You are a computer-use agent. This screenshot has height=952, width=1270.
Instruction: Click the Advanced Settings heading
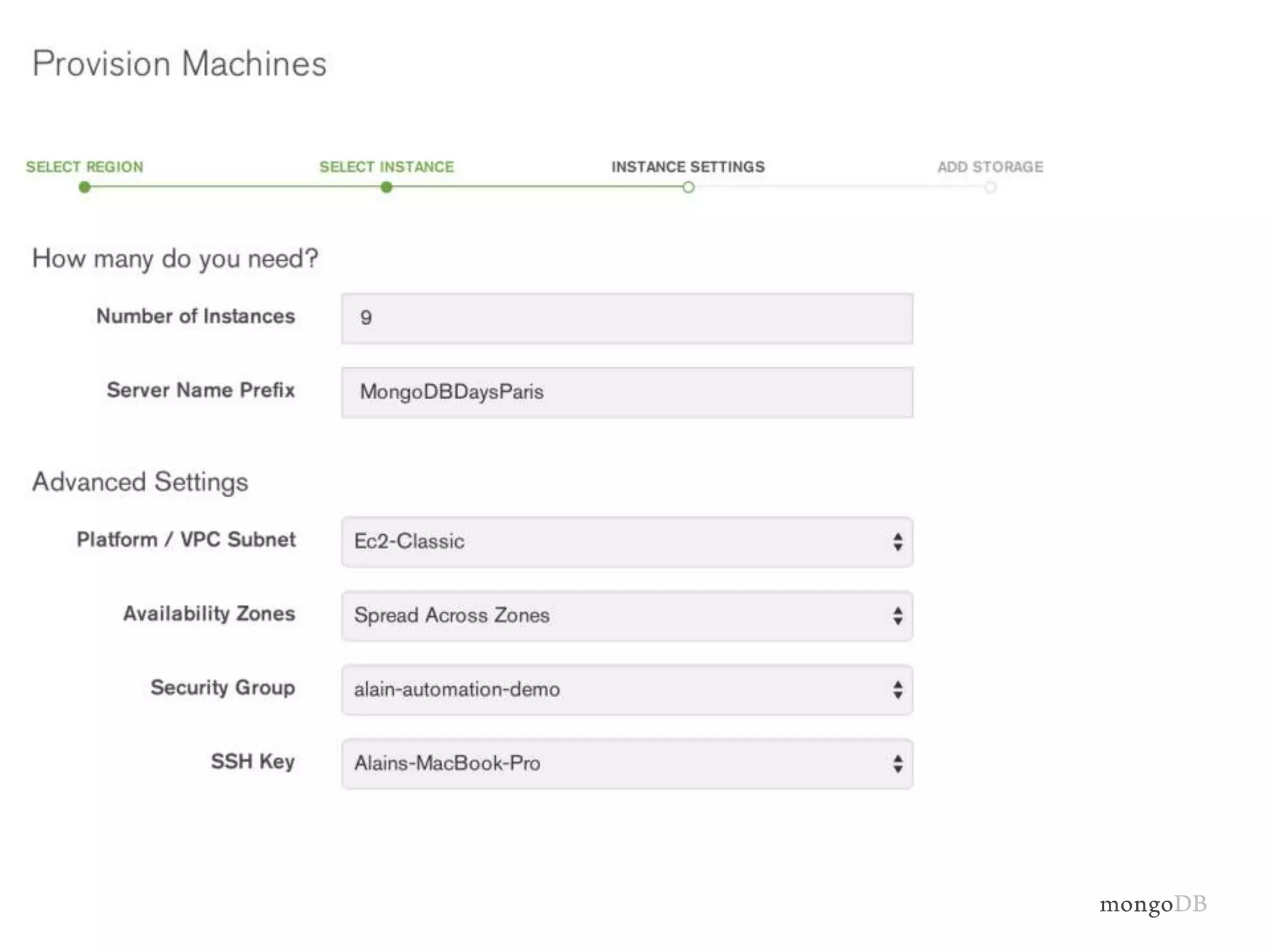(x=140, y=482)
